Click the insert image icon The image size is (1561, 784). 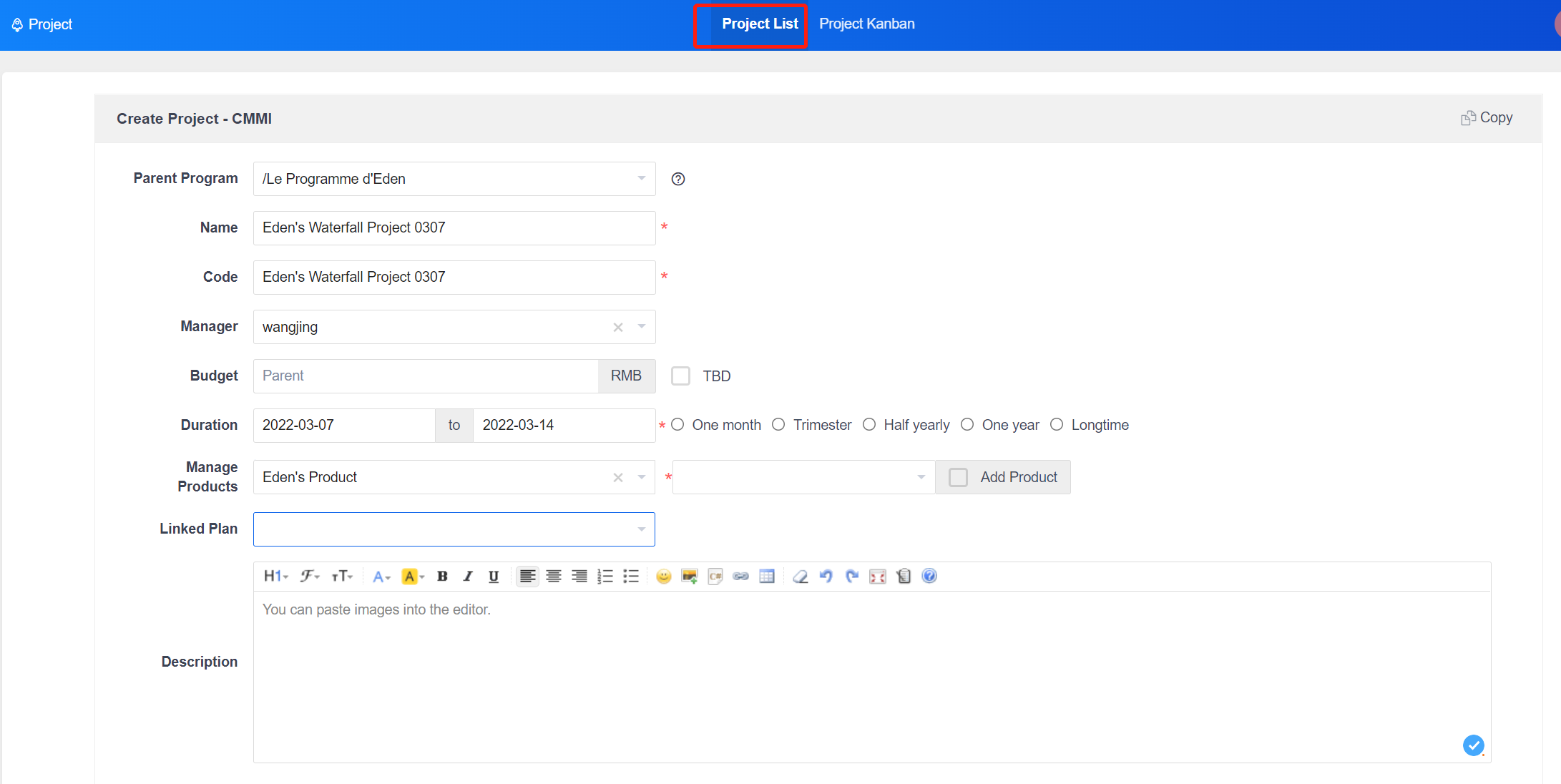(x=689, y=577)
